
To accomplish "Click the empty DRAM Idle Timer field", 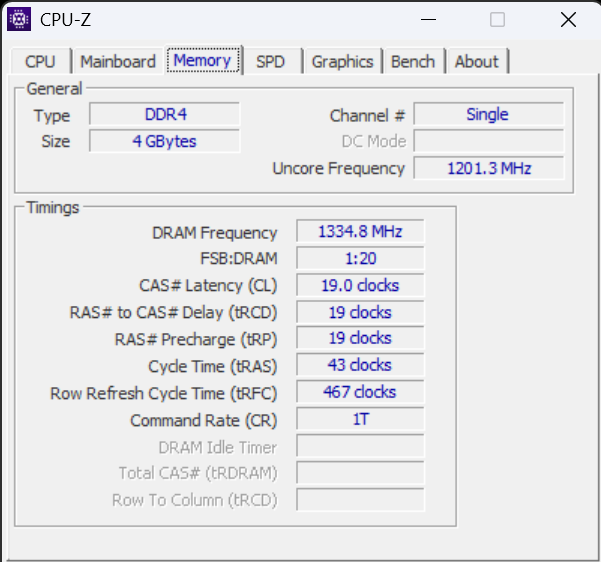I will [x=360, y=446].
